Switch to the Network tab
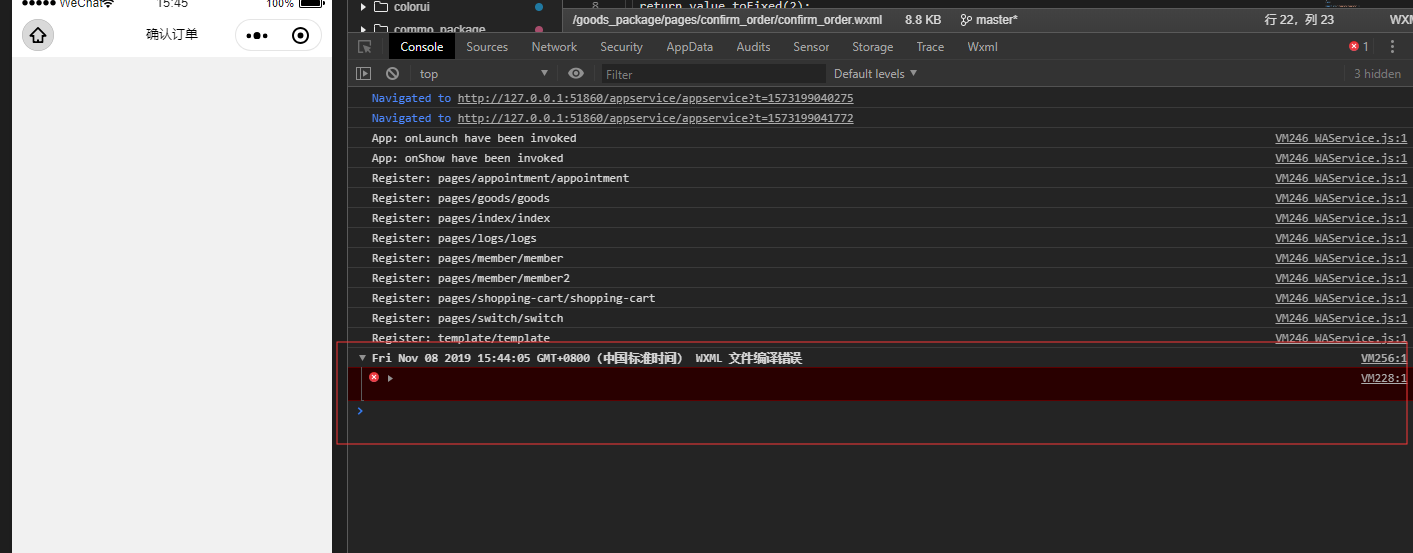The width and height of the screenshot is (1413, 553). (554, 47)
